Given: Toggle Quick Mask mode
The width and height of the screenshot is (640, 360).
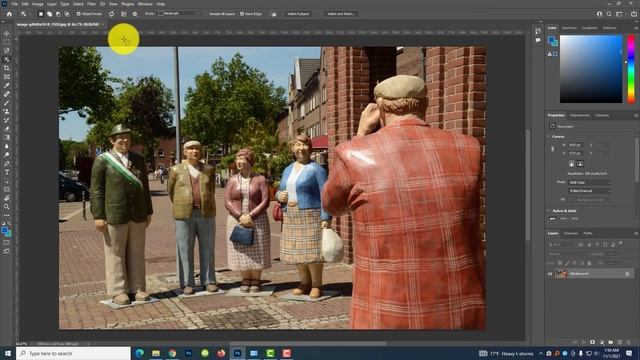Looking at the screenshot, I should 7,242.
